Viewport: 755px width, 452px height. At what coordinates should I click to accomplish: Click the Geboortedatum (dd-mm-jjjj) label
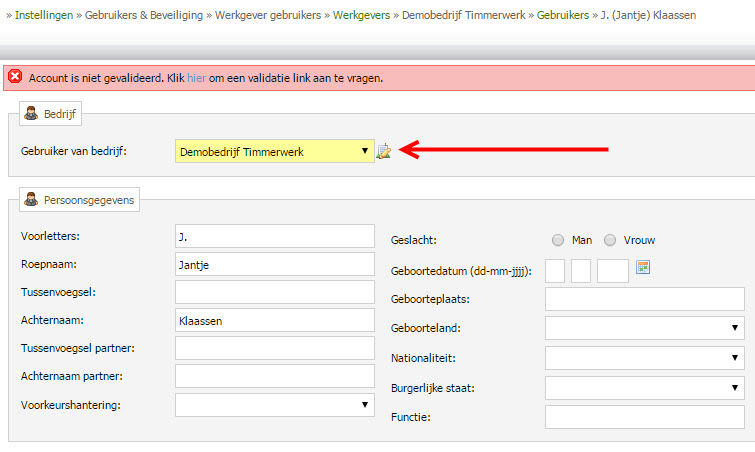click(x=461, y=271)
